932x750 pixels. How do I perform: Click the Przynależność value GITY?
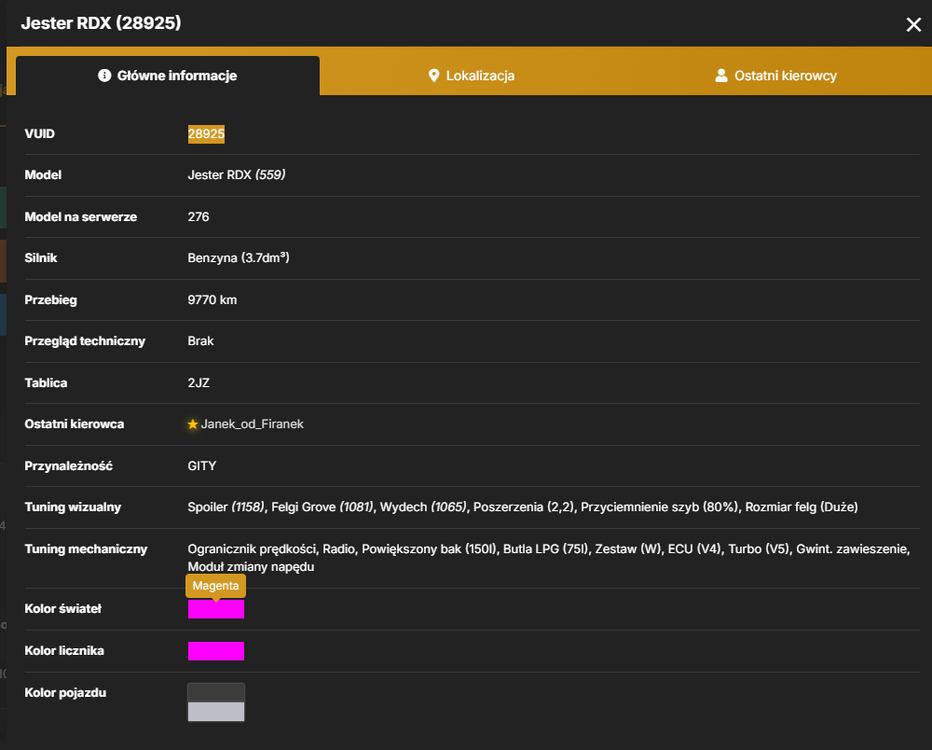(202, 466)
